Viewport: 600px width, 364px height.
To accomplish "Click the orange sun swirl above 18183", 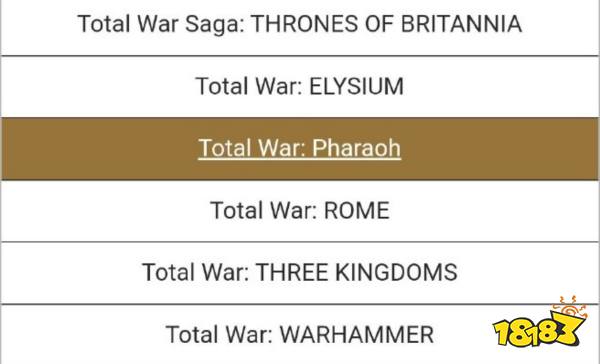I will tap(569, 307).
